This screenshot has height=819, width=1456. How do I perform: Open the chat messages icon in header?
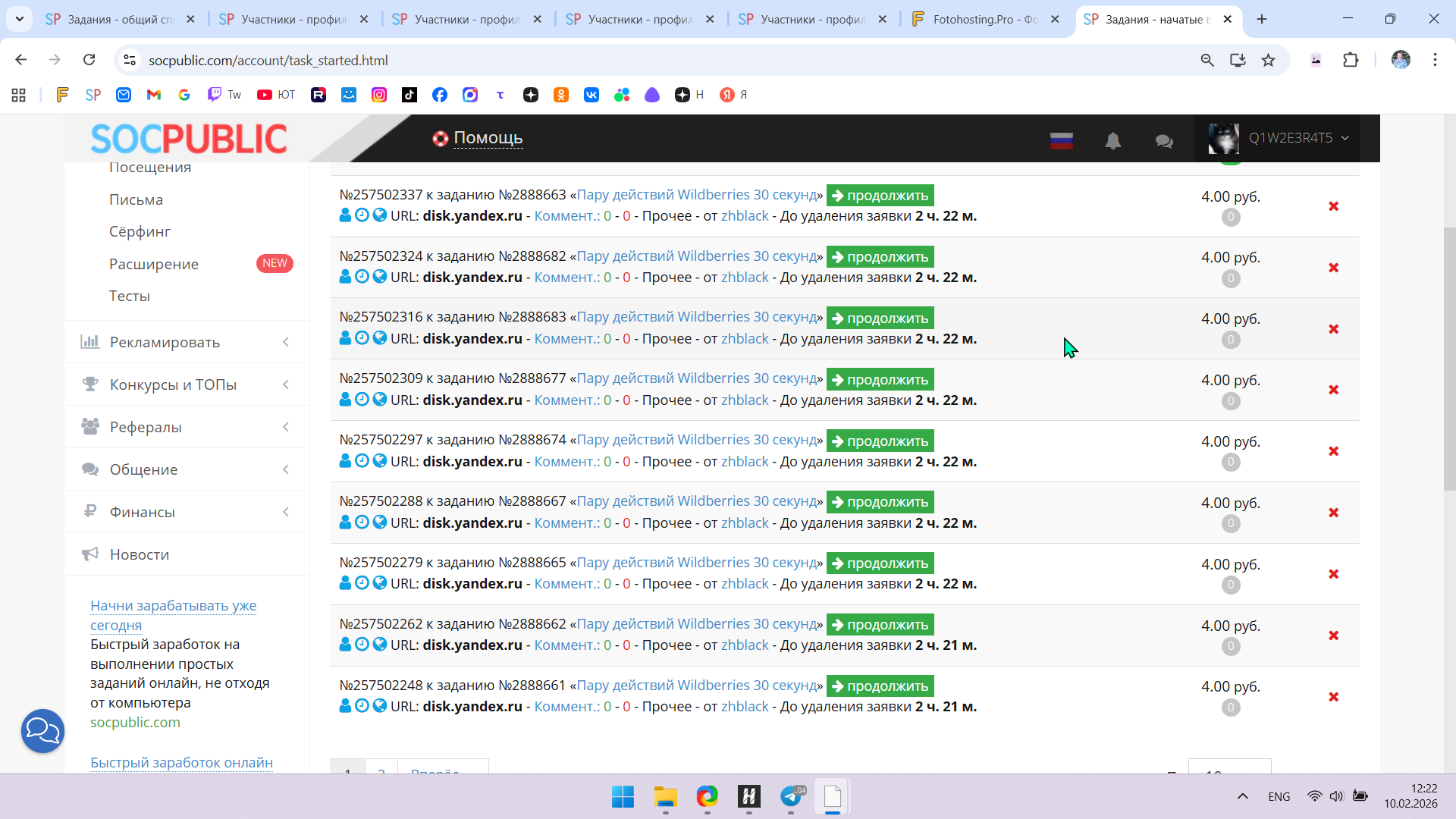pyautogui.click(x=1164, y=141)
